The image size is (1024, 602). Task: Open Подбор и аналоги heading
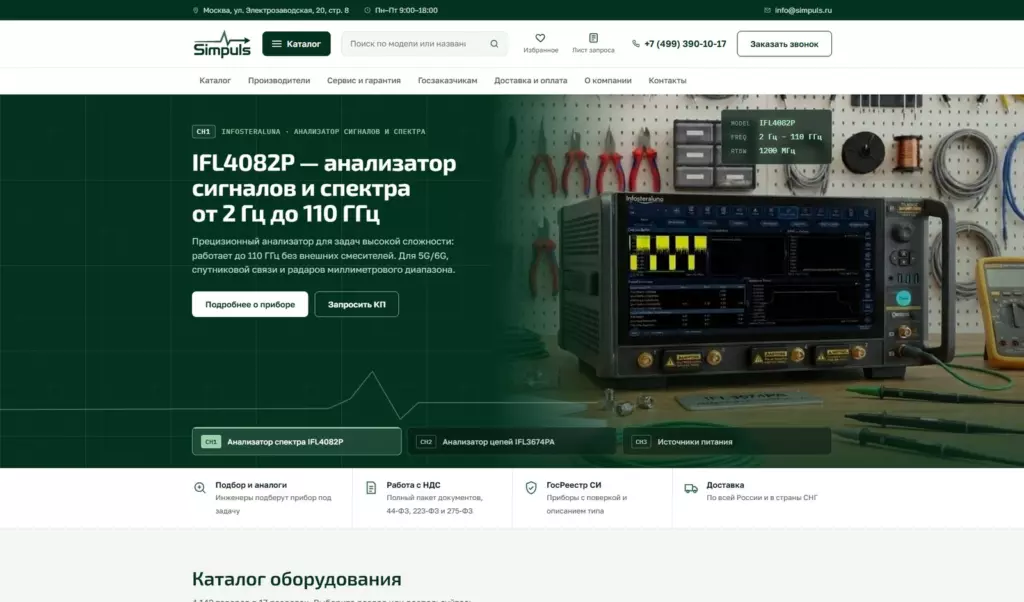click(x=251, y=485)
